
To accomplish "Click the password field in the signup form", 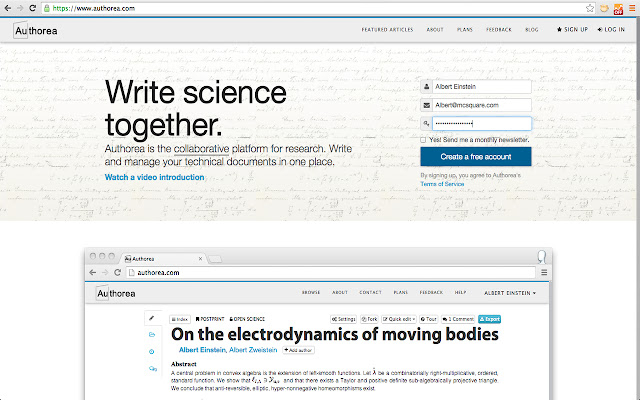I will 482,124.
